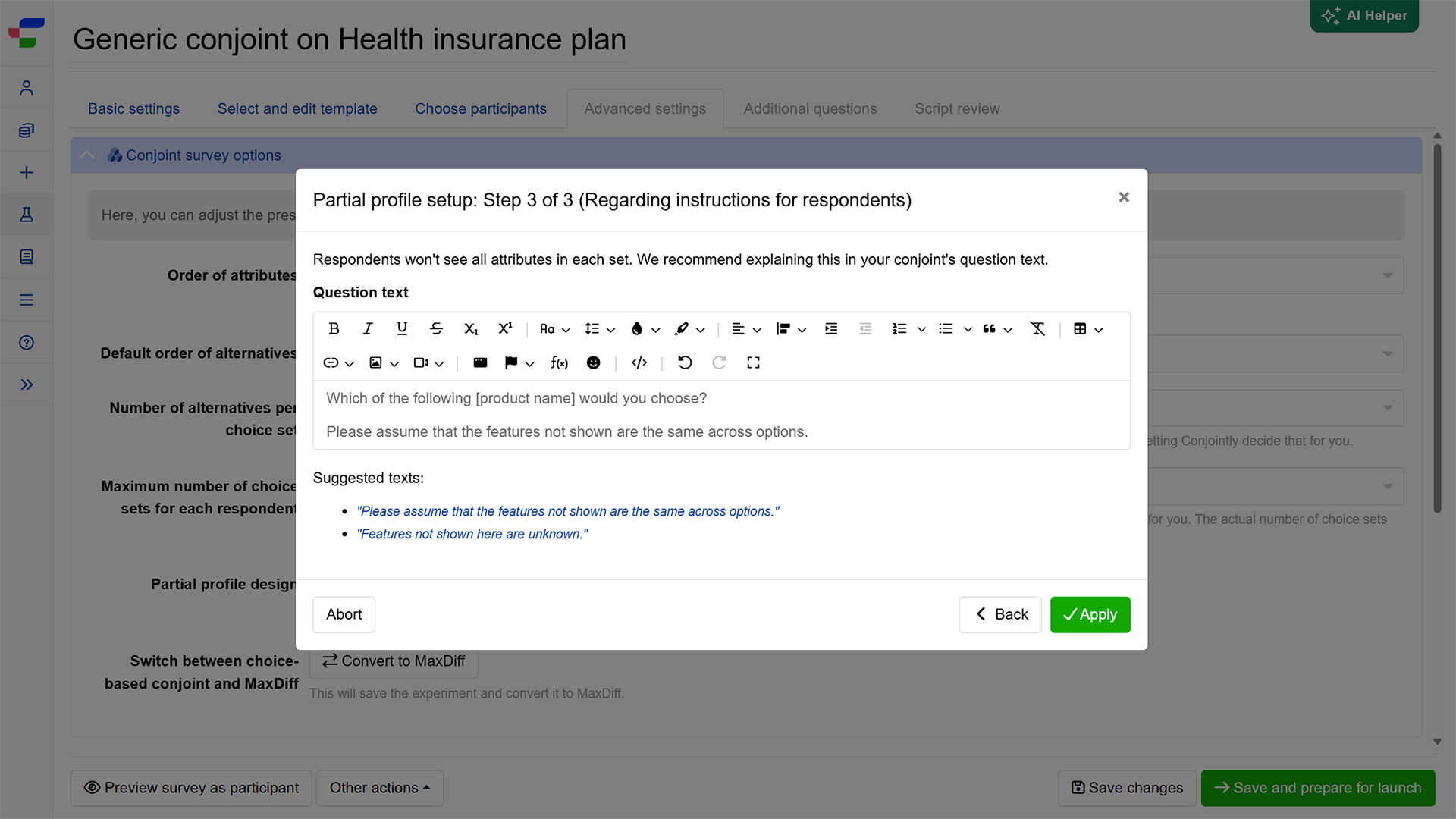Open the user account sidebar icon
Image resolution: width=1456 pixels, height=819 pixels.
point(27,88)
